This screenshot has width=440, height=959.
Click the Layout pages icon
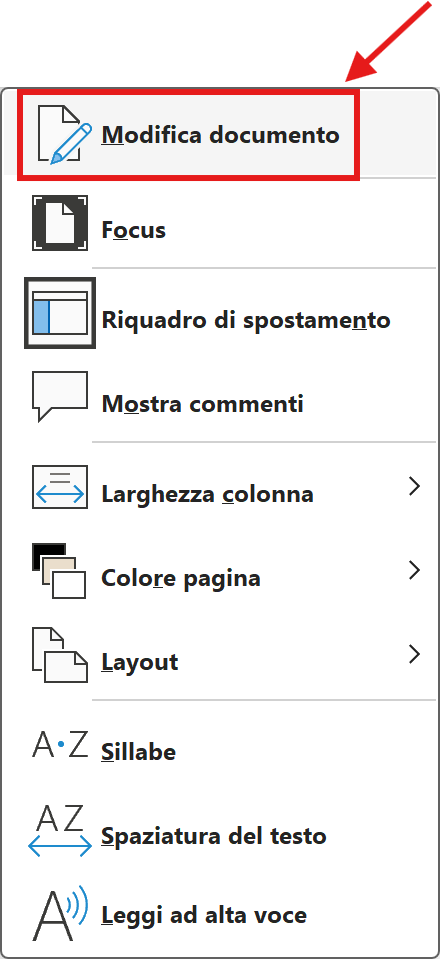(60, 654)
